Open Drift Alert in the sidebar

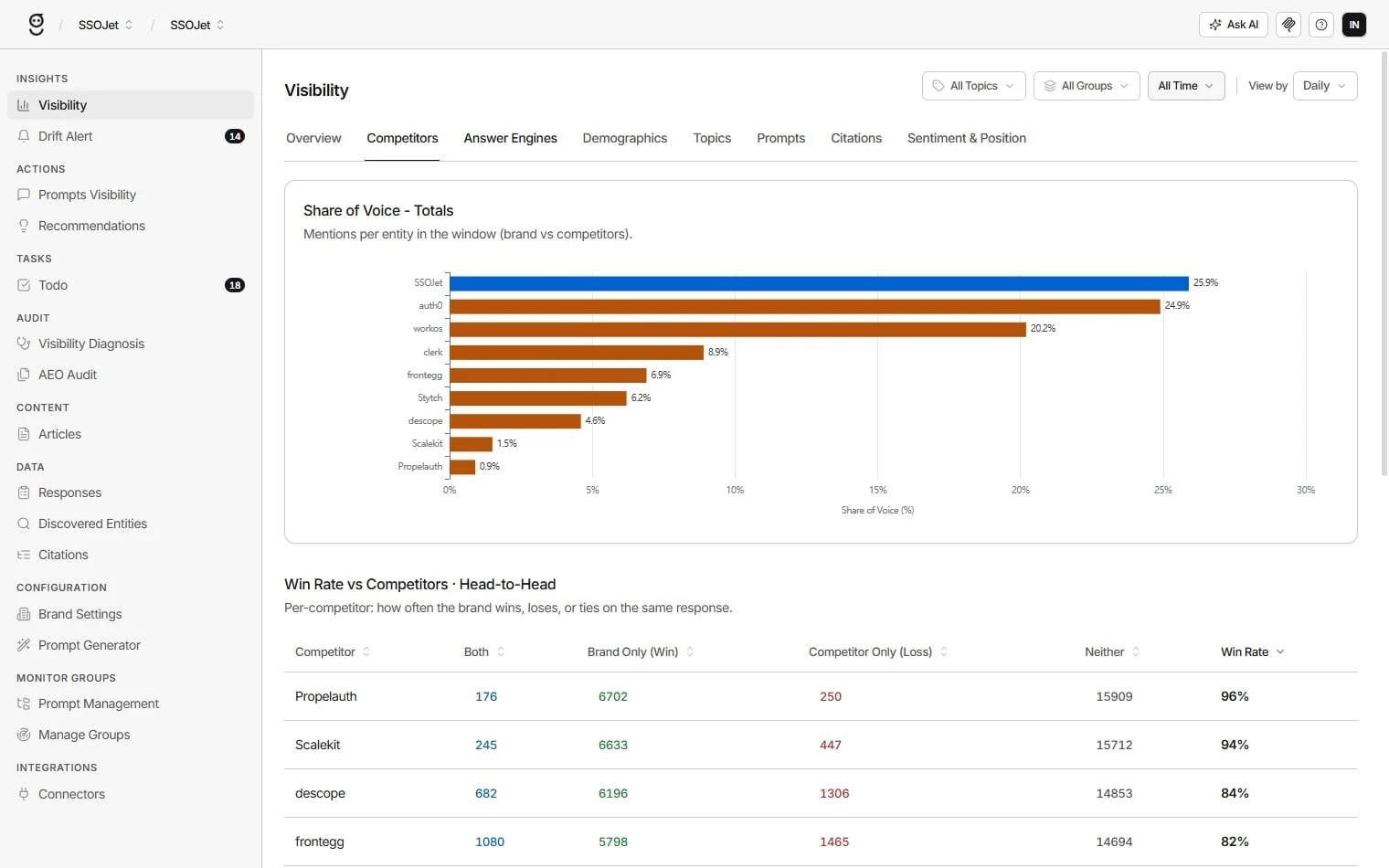coord(131,136)
